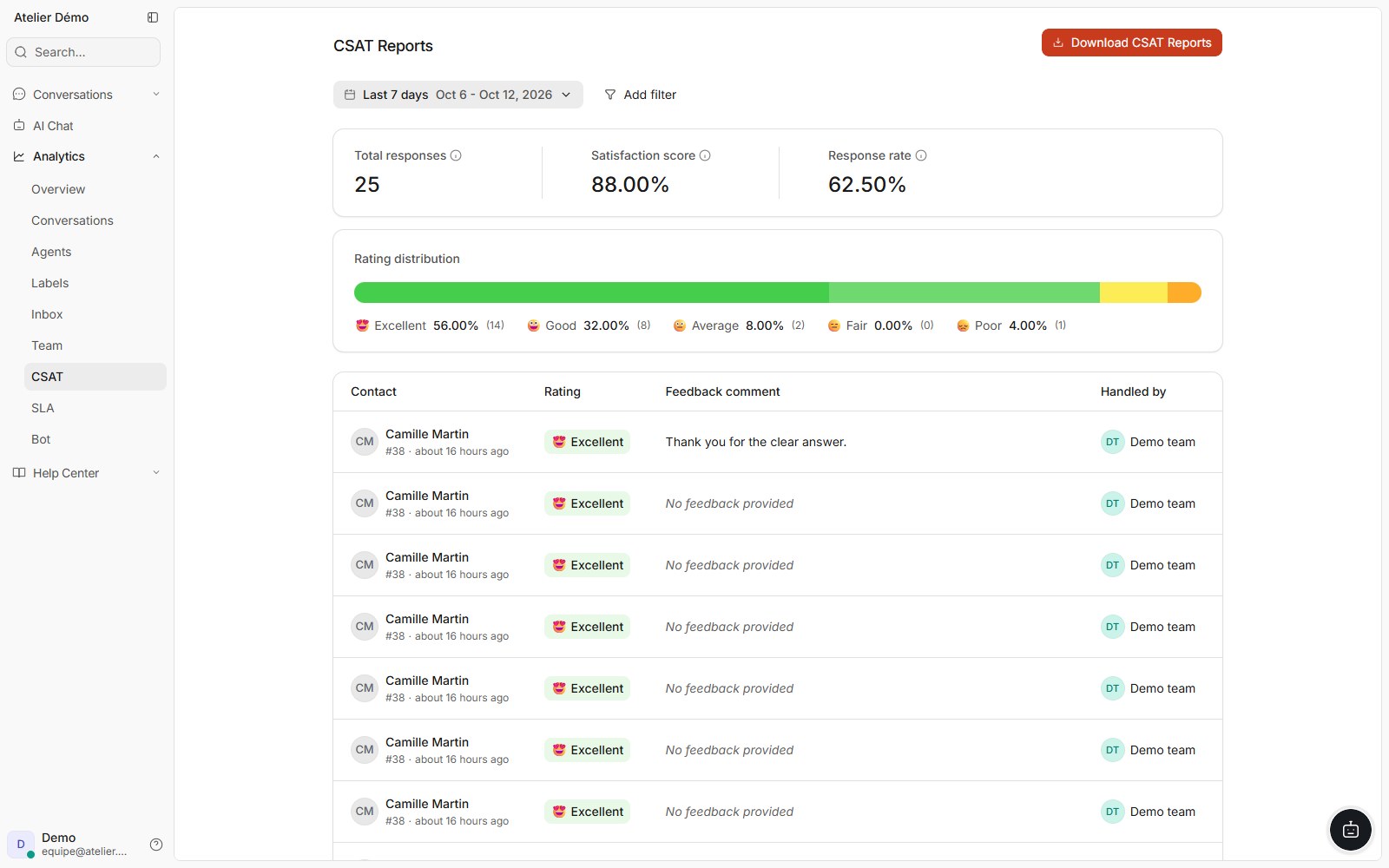Click the Help Center book icon
Viewport: 1389px width, 868px height.
tap(19, 473)
